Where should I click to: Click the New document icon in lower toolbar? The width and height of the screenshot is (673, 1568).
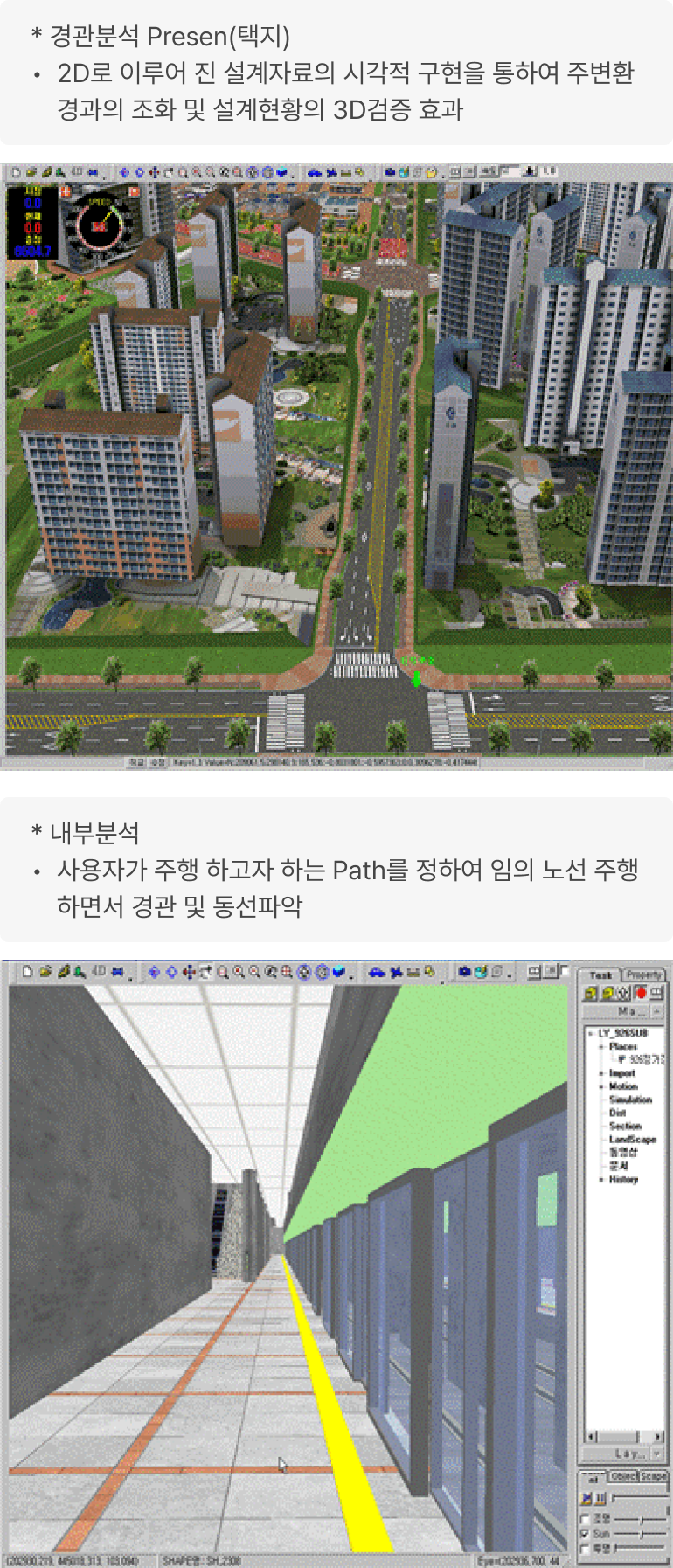27,972
